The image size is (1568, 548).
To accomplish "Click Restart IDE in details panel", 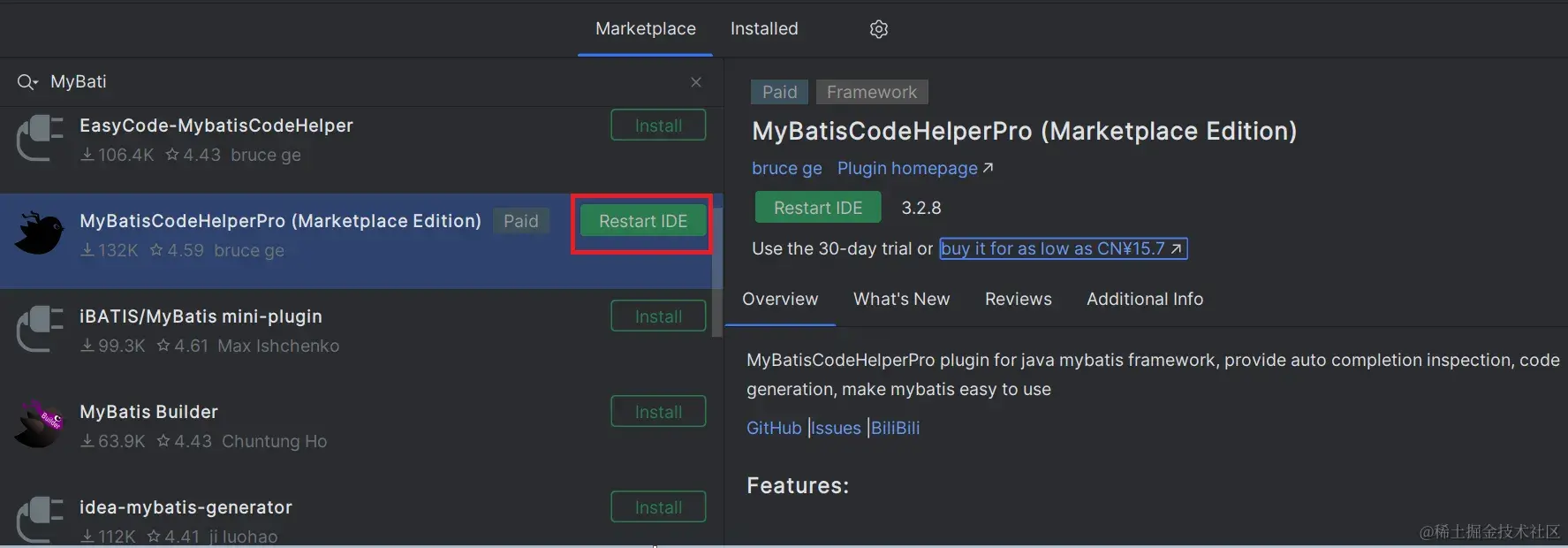I will [x=818, y=208].
